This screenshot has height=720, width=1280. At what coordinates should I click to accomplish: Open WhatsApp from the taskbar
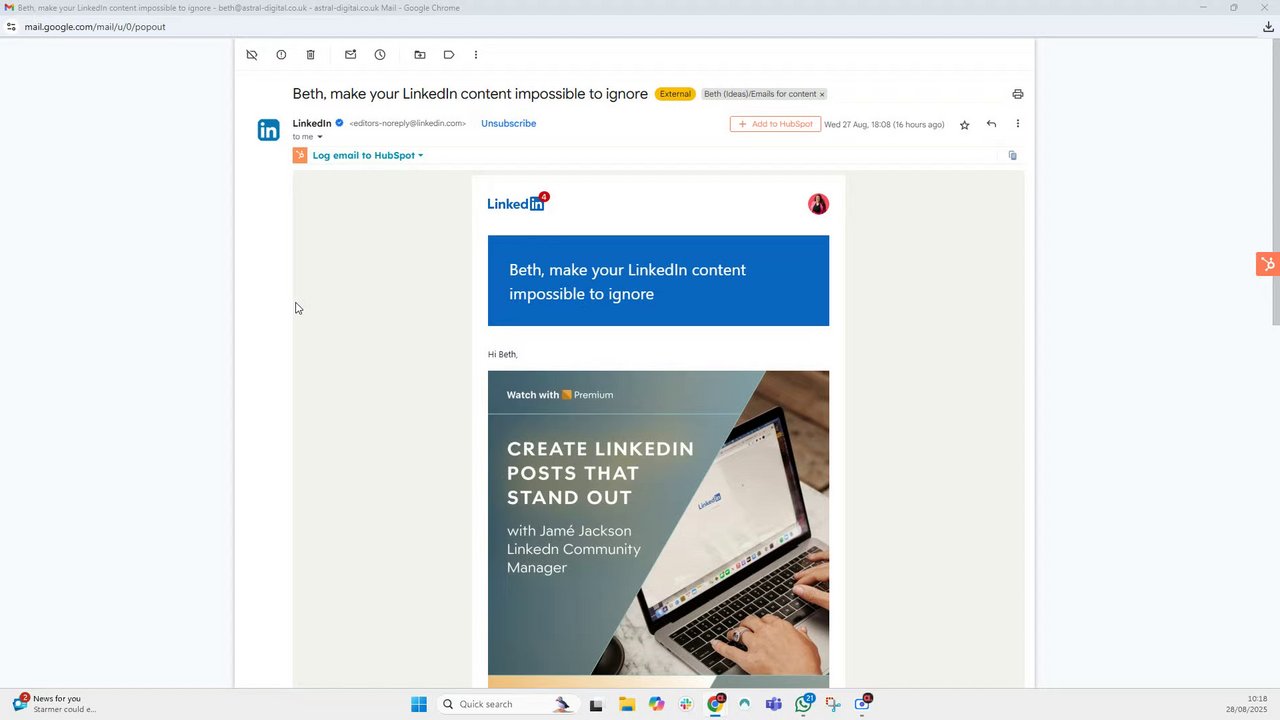(804, 704)
